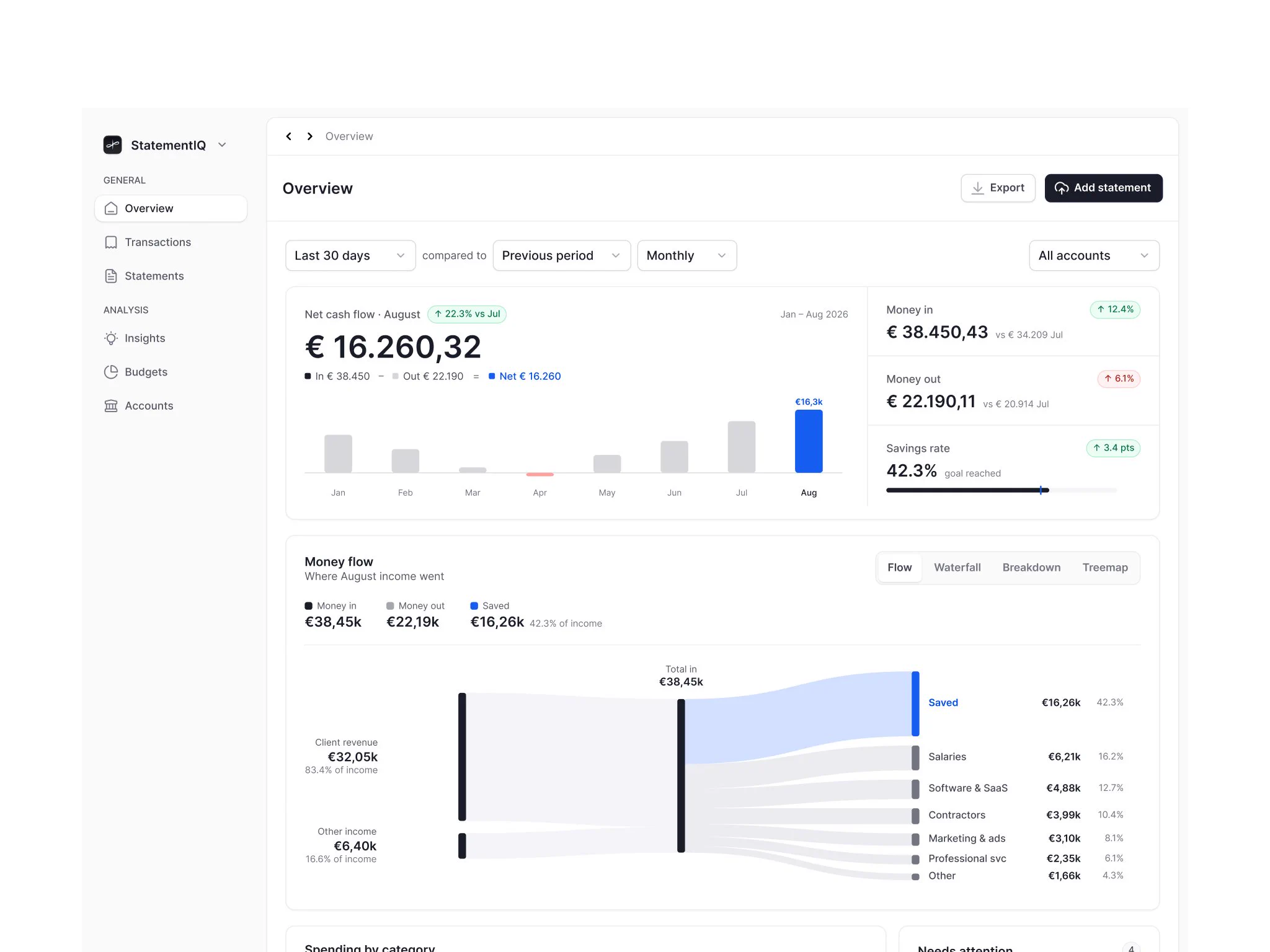The width and height of the screenshot is (1270, 952).
Task: Expand the StatementIQ workspace chevron
Action: pos(222,145)
